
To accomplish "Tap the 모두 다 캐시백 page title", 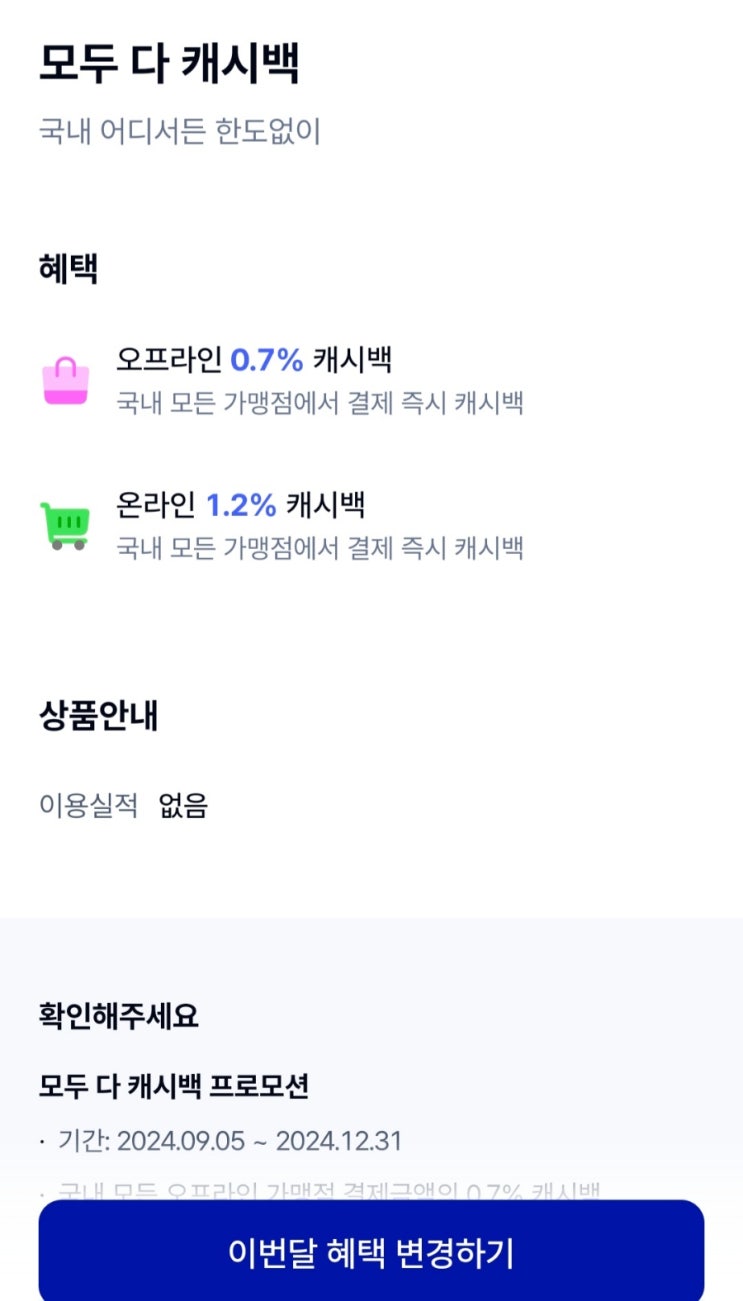I will (169, 64).
